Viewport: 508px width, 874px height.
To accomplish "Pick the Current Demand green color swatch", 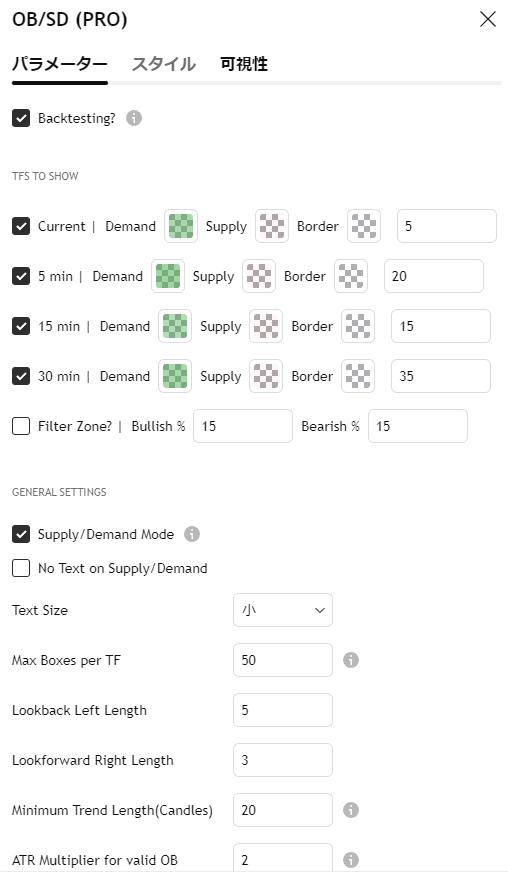I will point(181,226).
